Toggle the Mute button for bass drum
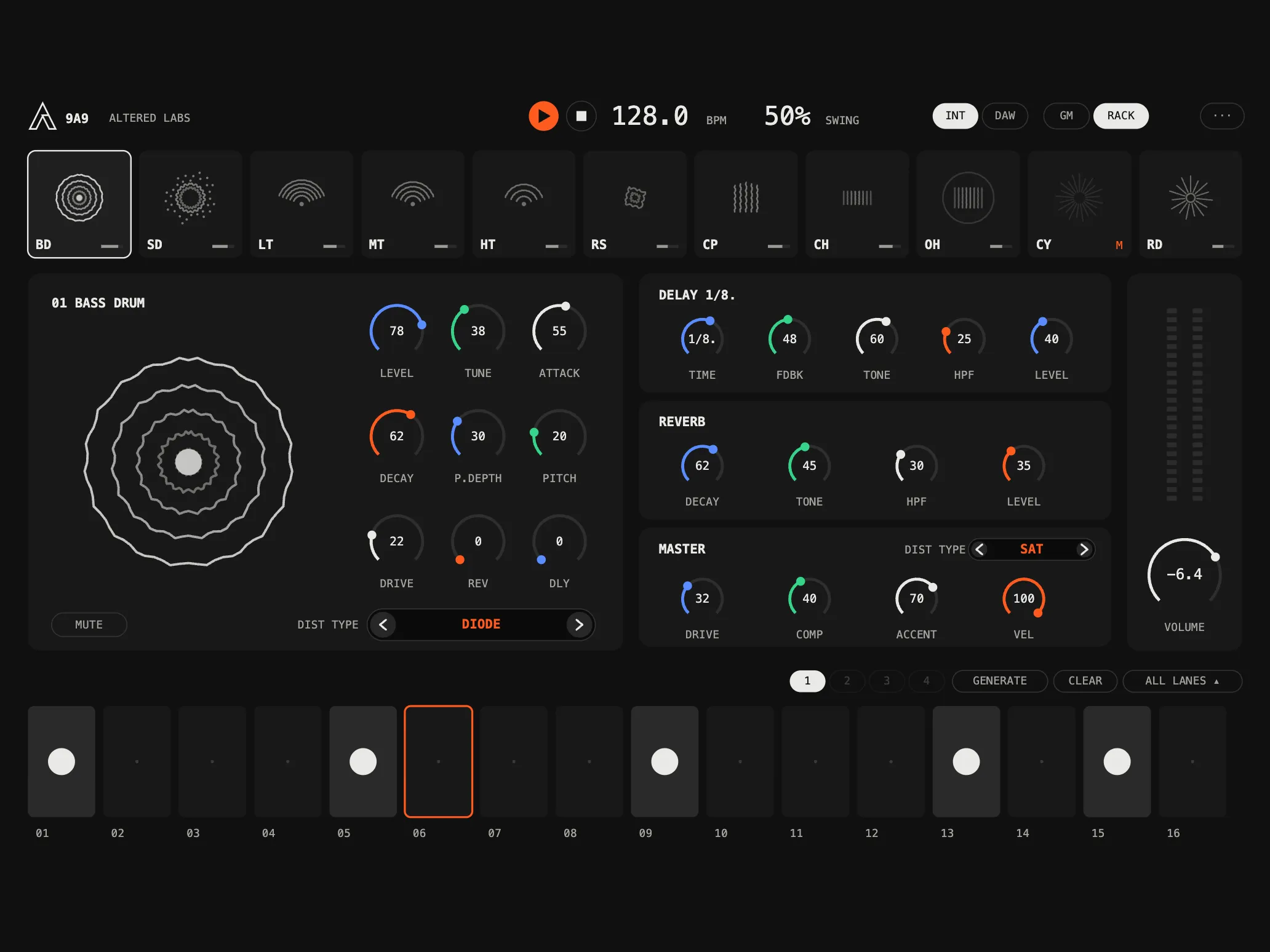Viewport: 1270px width, 952px height. coord(89,624)
